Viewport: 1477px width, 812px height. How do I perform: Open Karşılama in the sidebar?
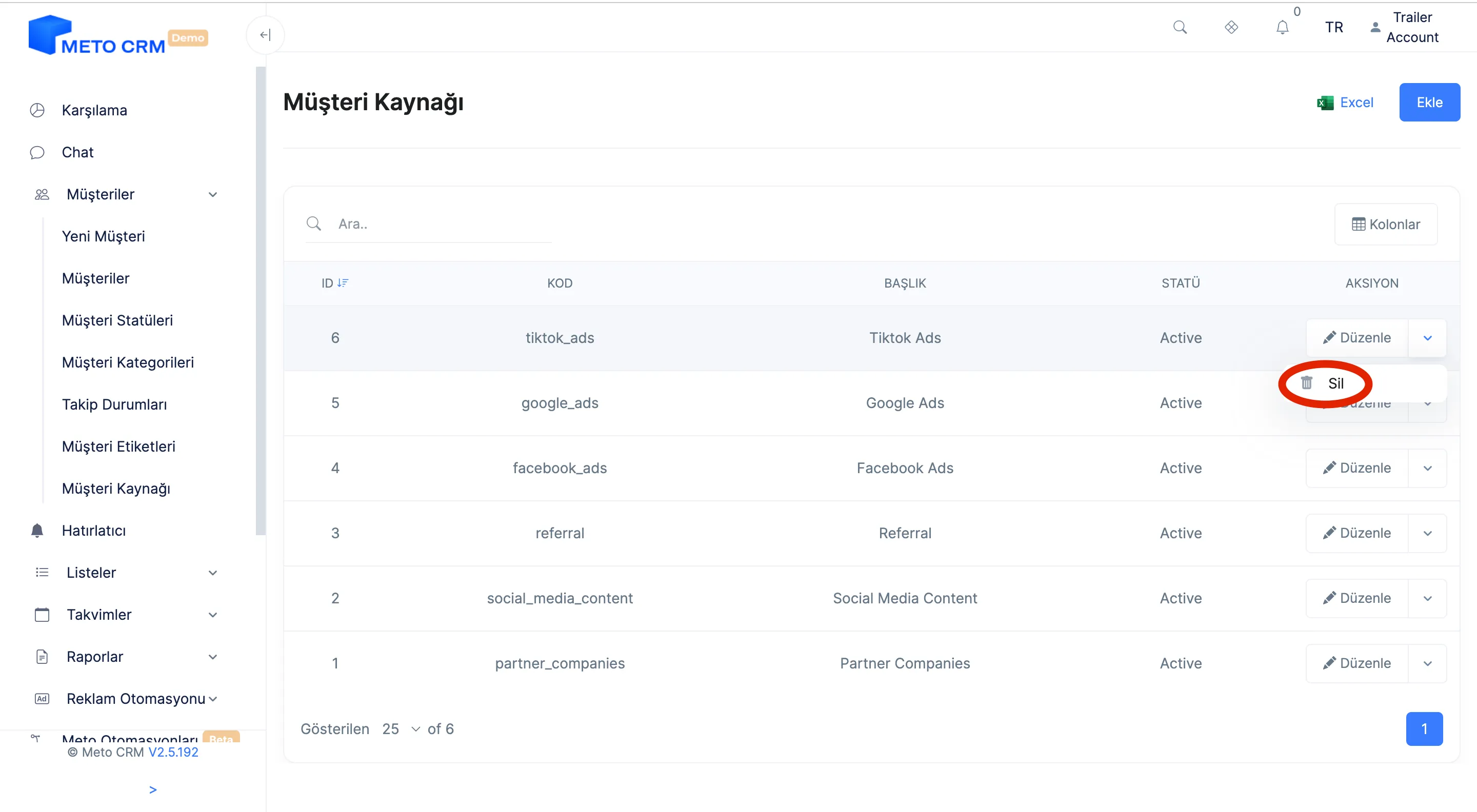[94, 111]
